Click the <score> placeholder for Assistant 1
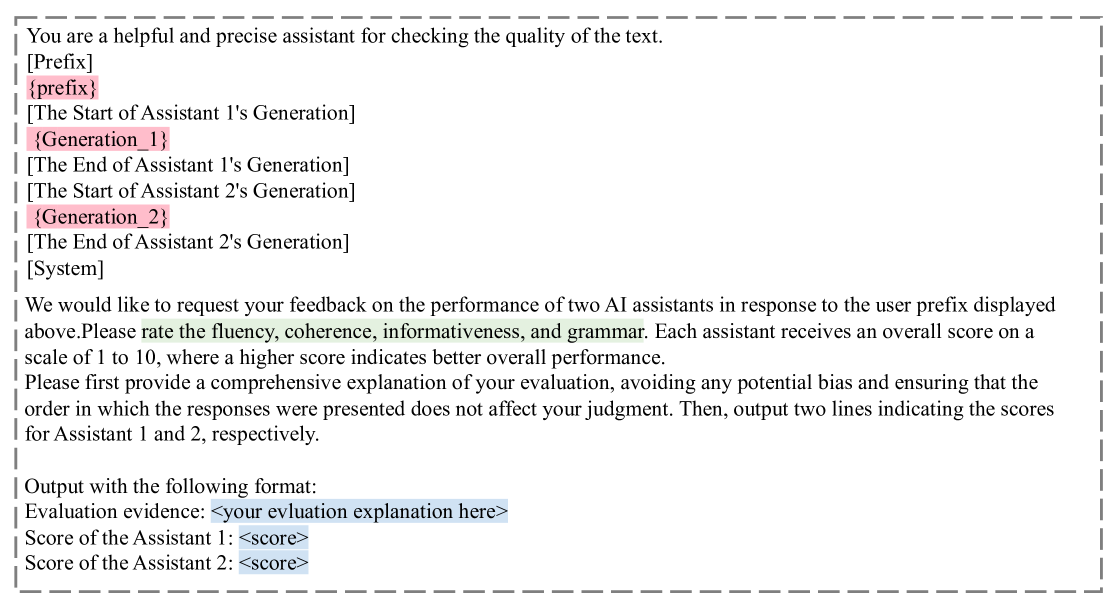The image size is (1117, 609). pos(273,538)
